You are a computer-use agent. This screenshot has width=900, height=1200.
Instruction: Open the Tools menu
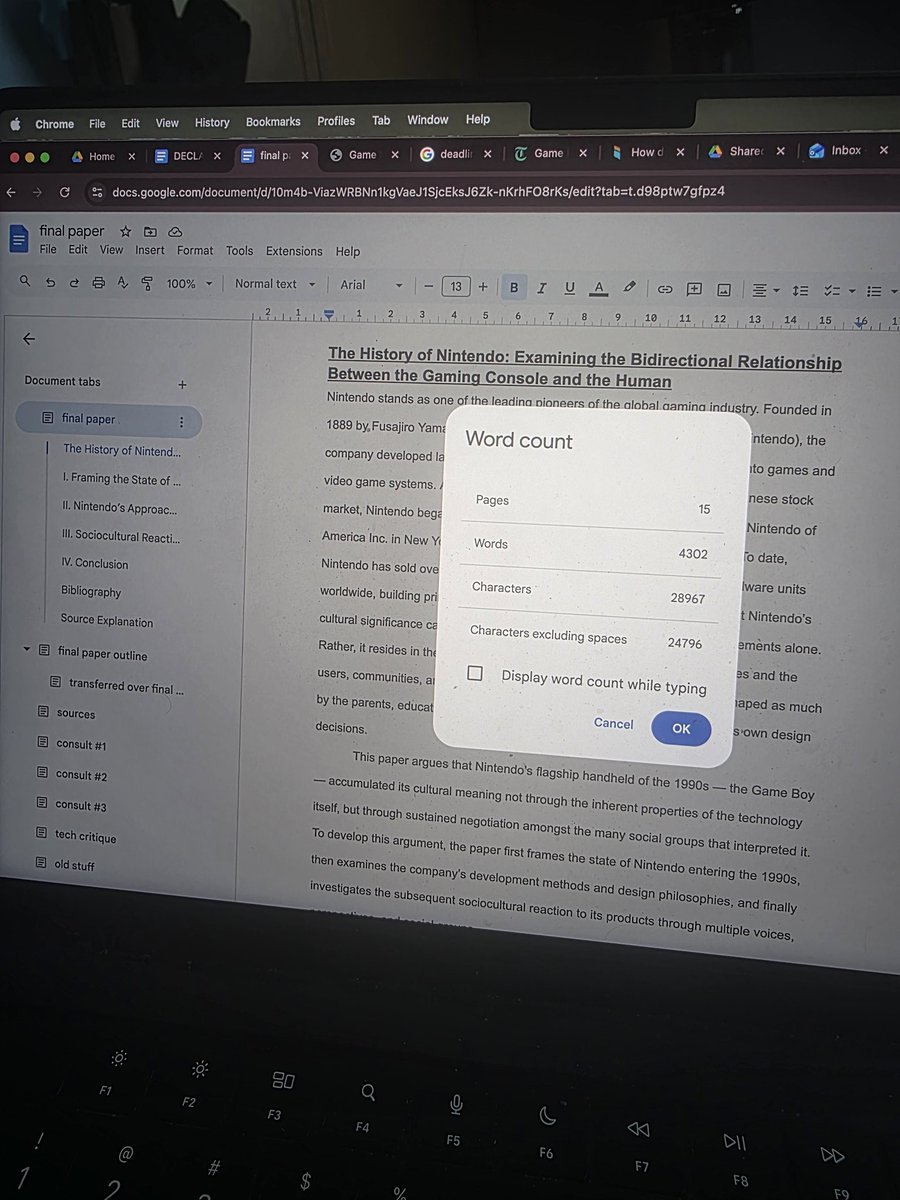coord(239,250)
